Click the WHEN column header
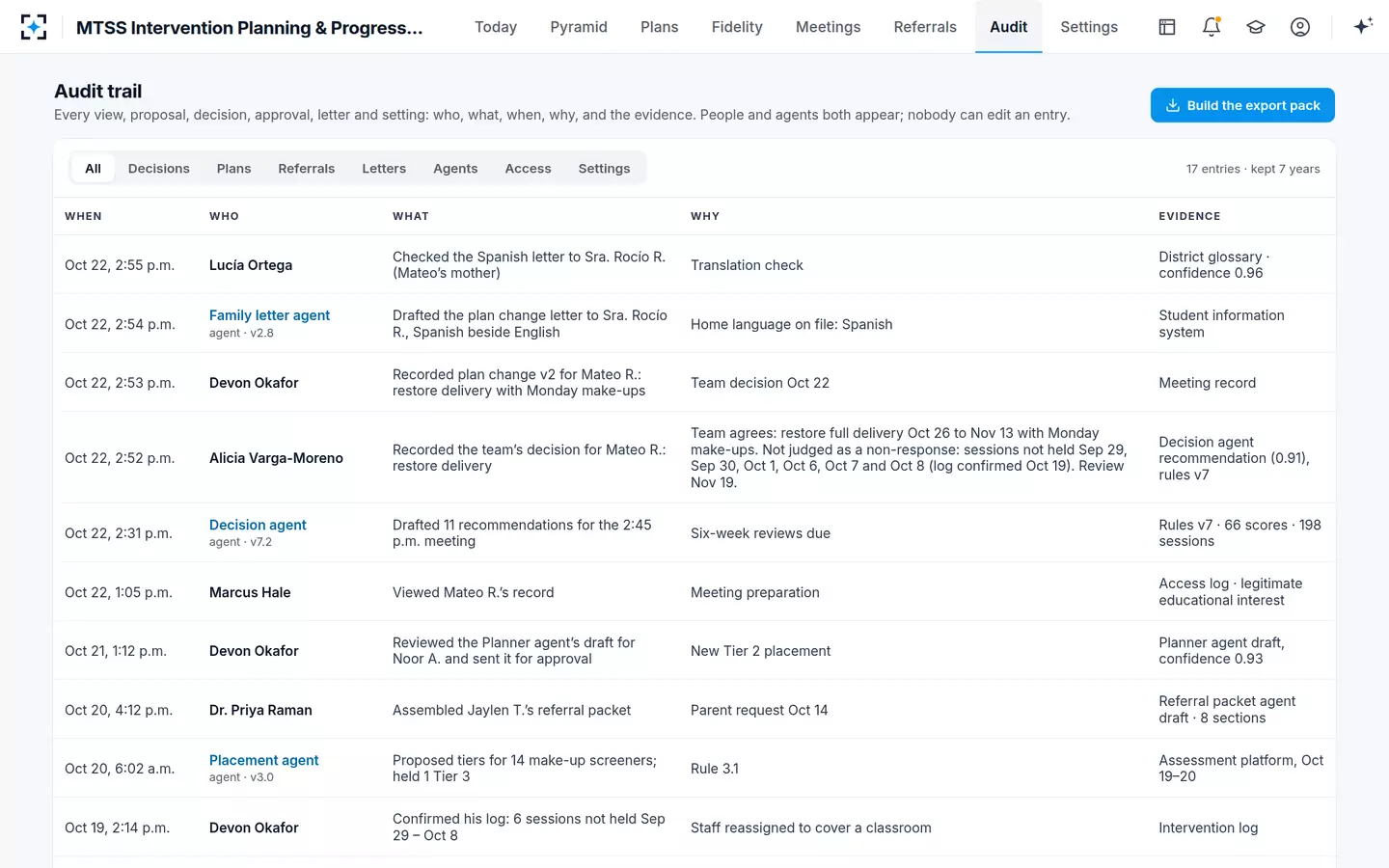Image resolution: width=1389 pixels, height=868 pixels. tap(83, 216)
